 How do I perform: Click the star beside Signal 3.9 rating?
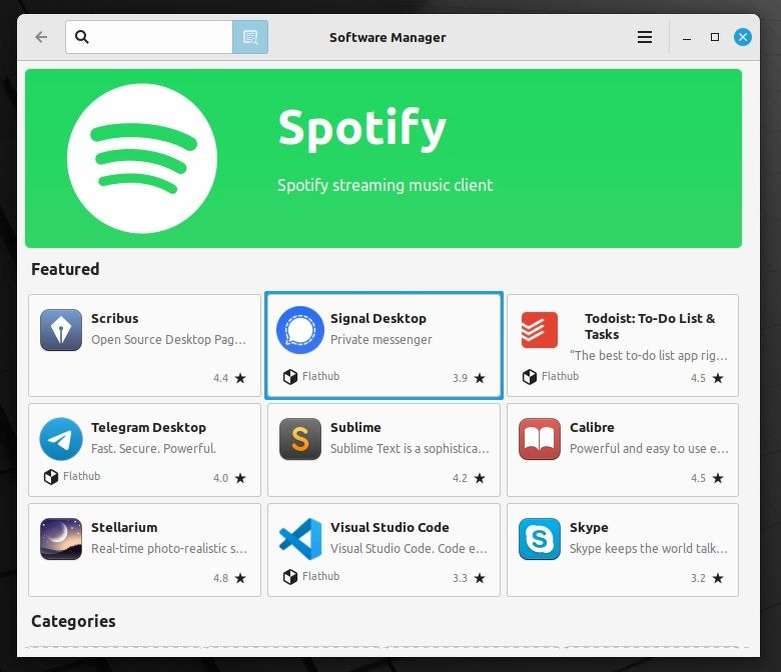[479, 378]
